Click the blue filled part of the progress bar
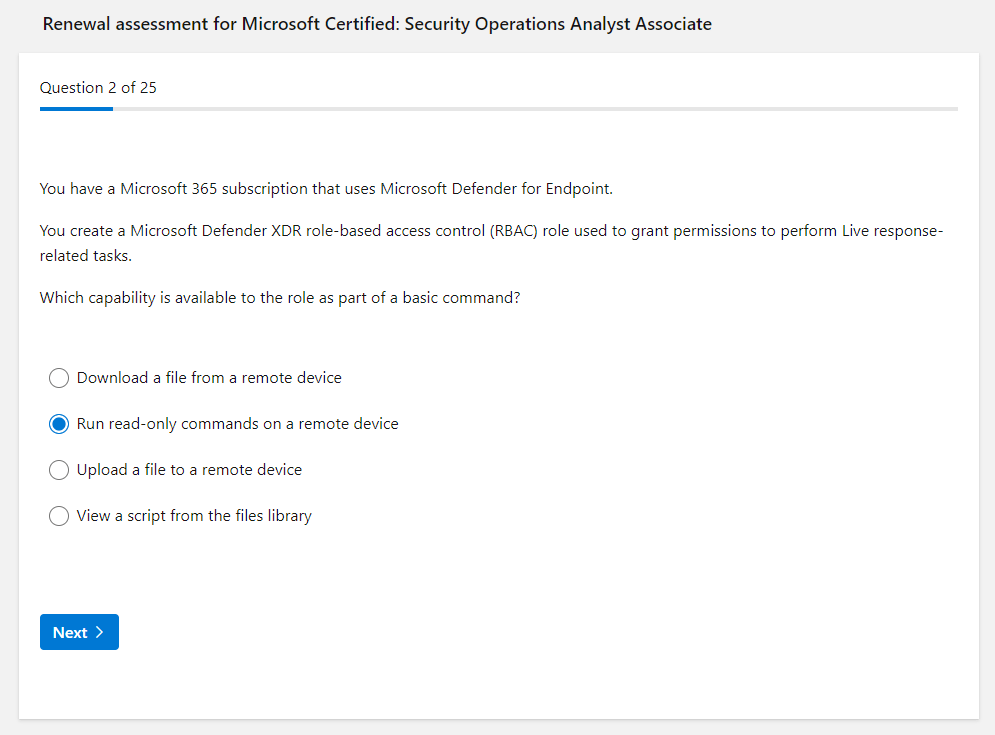 coord(76,108)
